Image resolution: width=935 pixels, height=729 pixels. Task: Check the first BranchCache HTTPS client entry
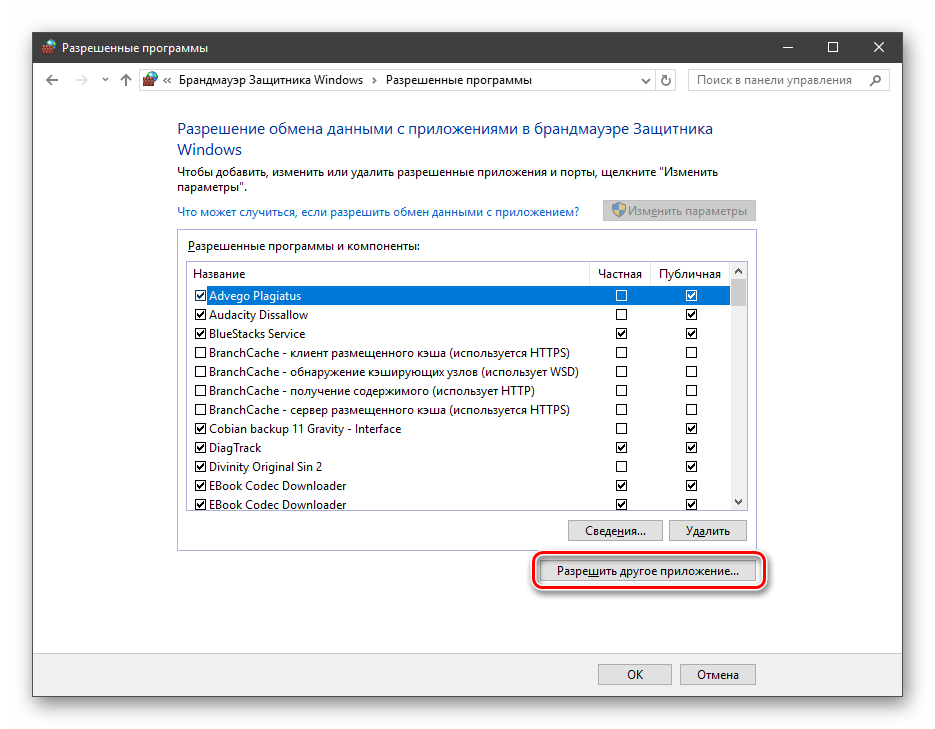(200, 353)
